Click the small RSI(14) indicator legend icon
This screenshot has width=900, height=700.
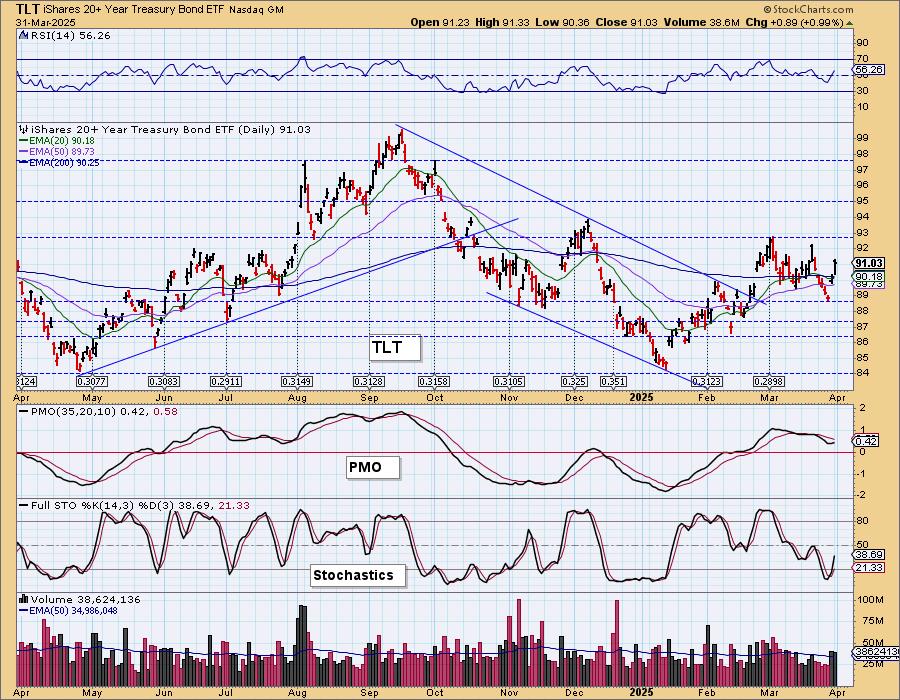pos(24,35)
